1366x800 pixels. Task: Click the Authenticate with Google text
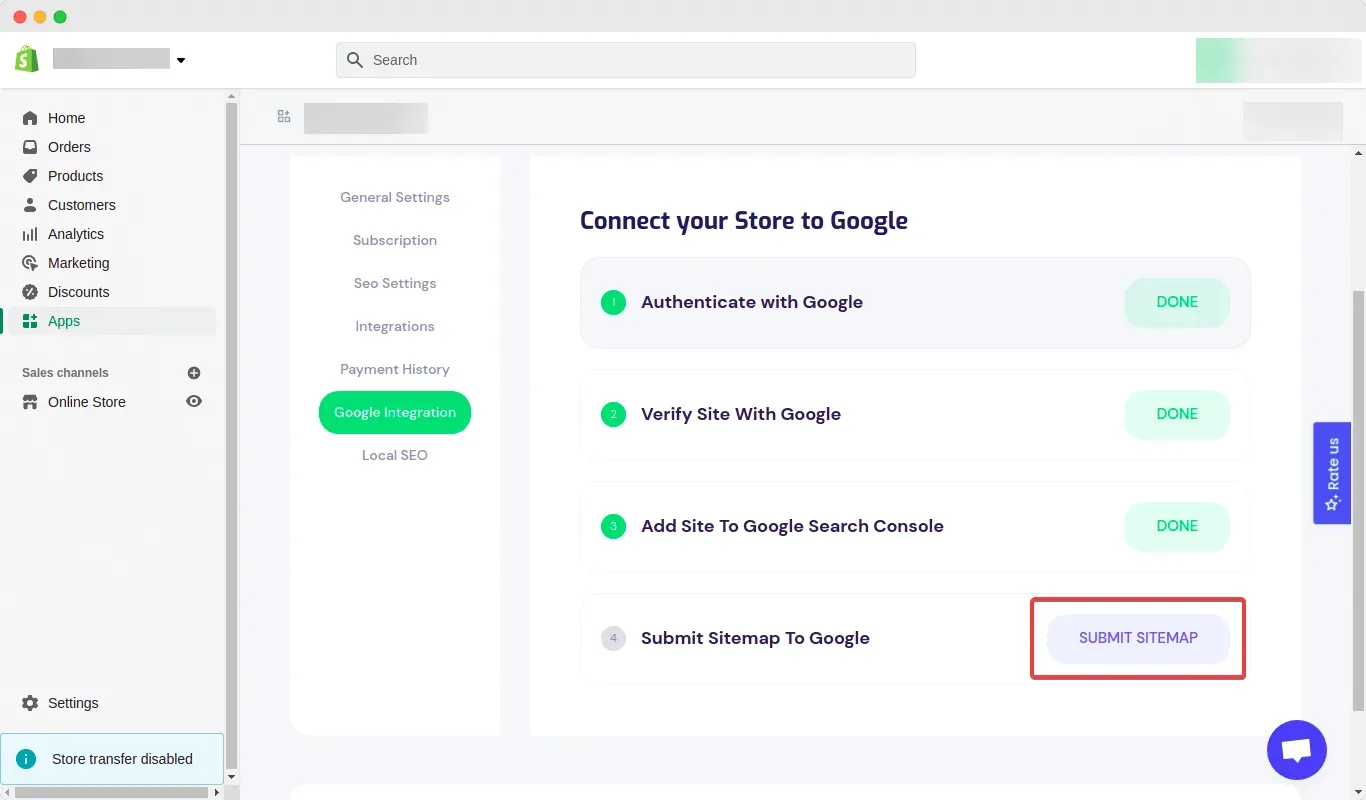tap(752, 302)
